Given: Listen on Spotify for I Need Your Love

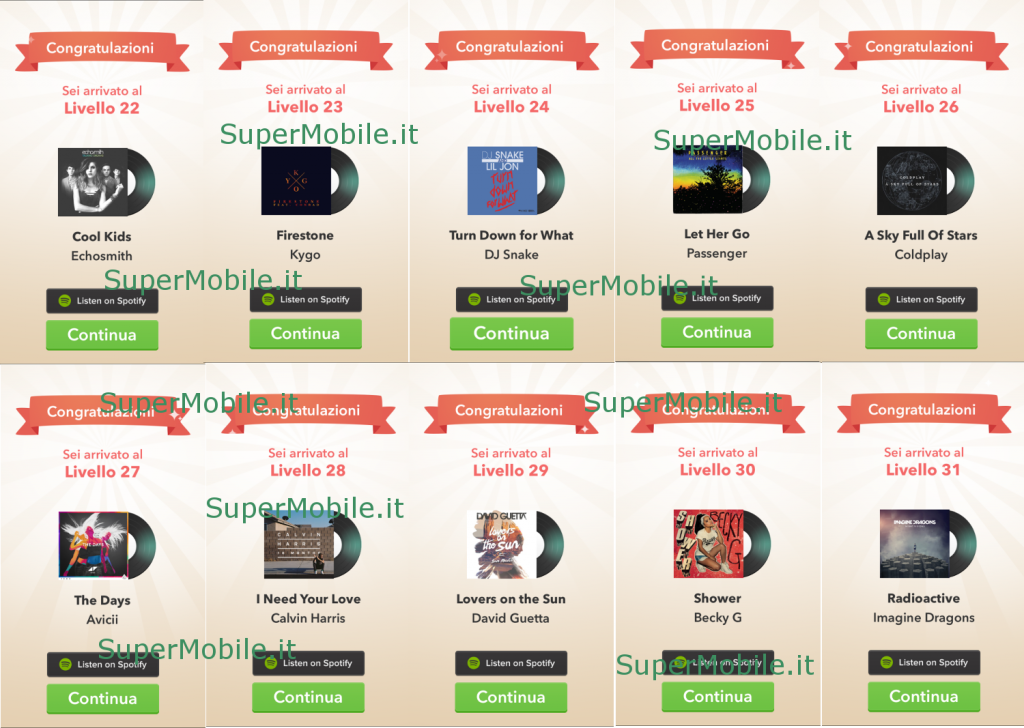Looking at the screenshot, I should [x=308, y=663].
